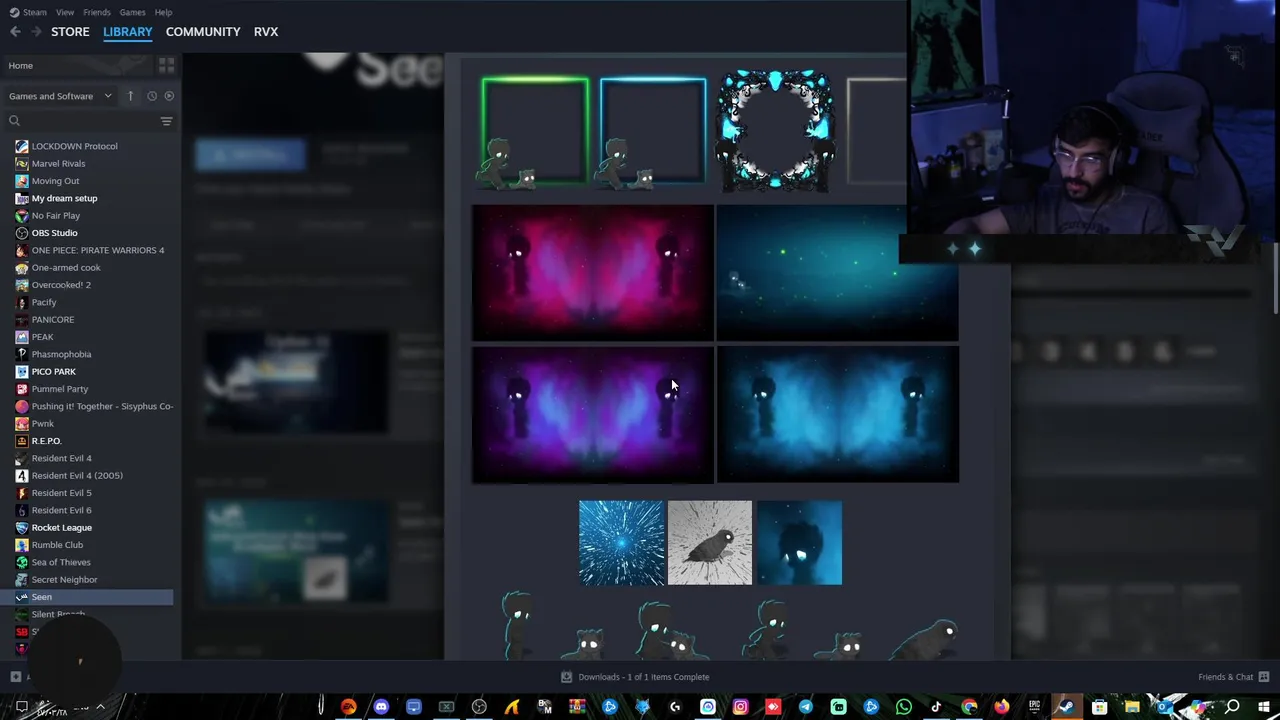Click the sort-ascending arrow in library filters
This screenshot has width=1280, height=720.
click(x=130, y=96)
